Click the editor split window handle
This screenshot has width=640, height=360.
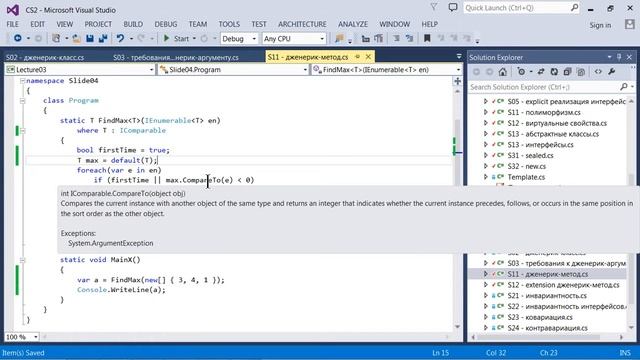tap(458, 81)
